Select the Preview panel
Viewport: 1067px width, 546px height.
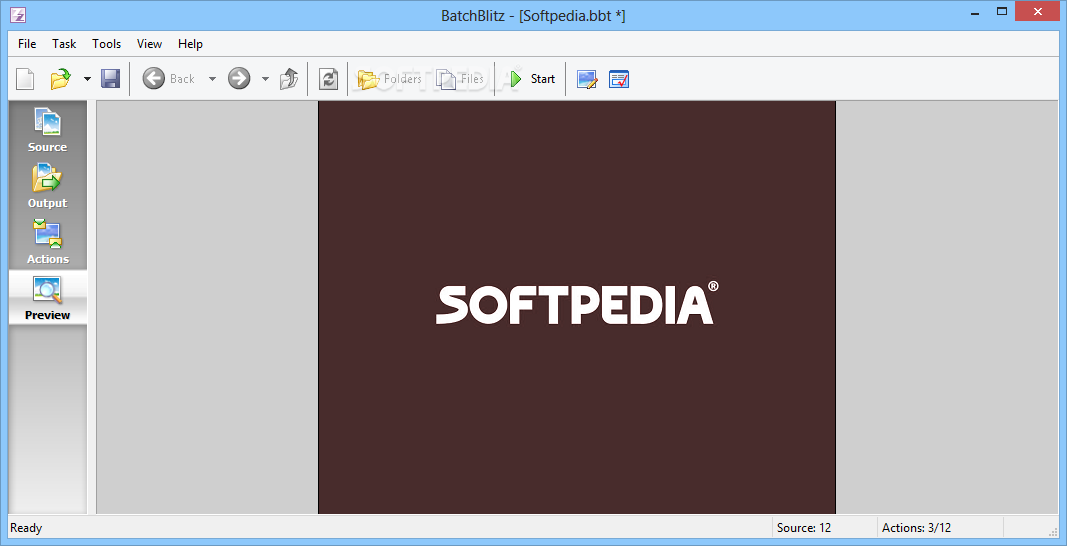[x=48, y=298]
